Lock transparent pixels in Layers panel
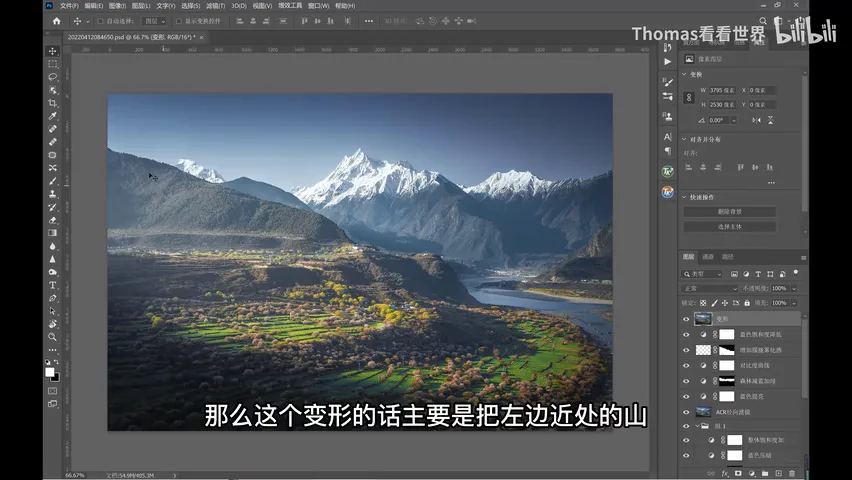Image resolution: width=852 pixels, height=480 pixels. point(703,303)
